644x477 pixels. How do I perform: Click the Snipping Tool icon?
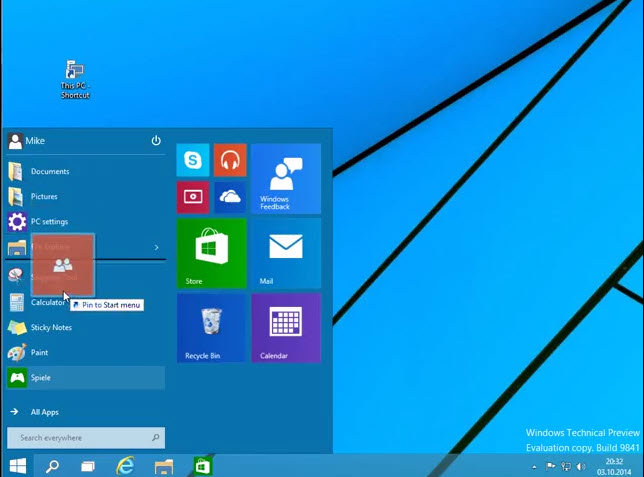pos(16,276)
